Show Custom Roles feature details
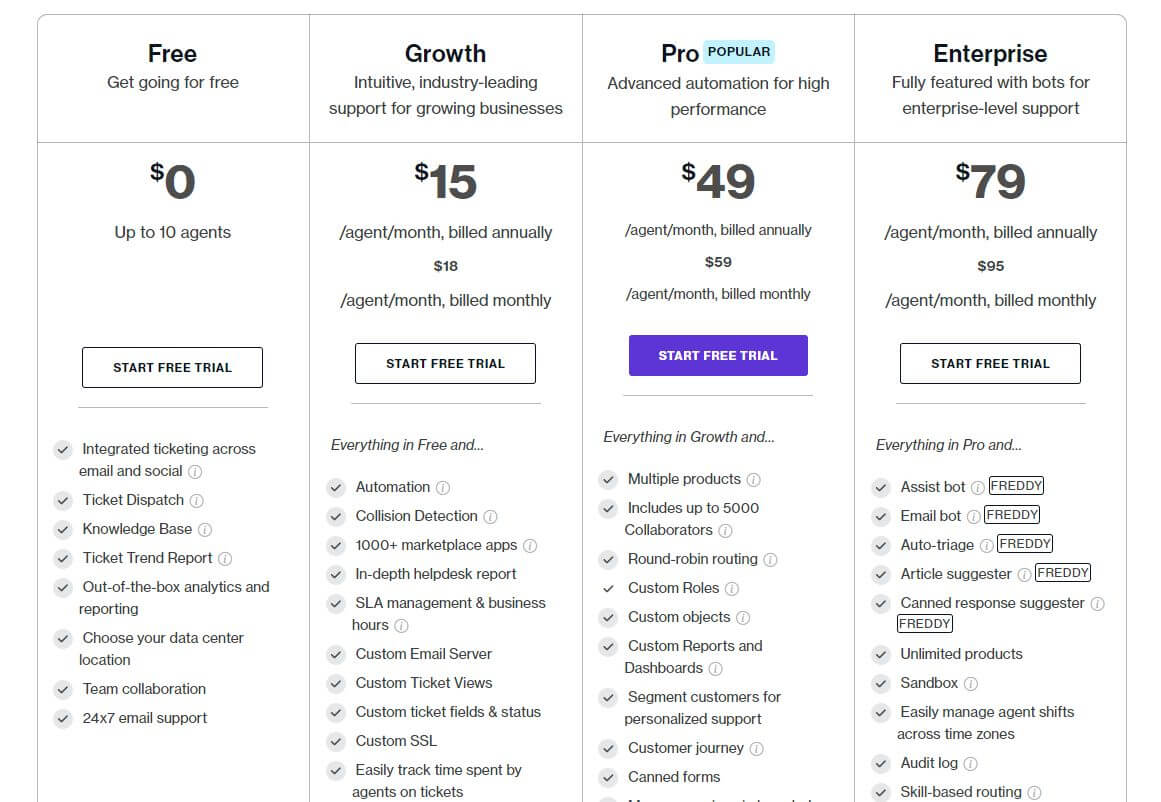Image resolution: width=1161 pixels, height=802 pixels. click(731, 588)
